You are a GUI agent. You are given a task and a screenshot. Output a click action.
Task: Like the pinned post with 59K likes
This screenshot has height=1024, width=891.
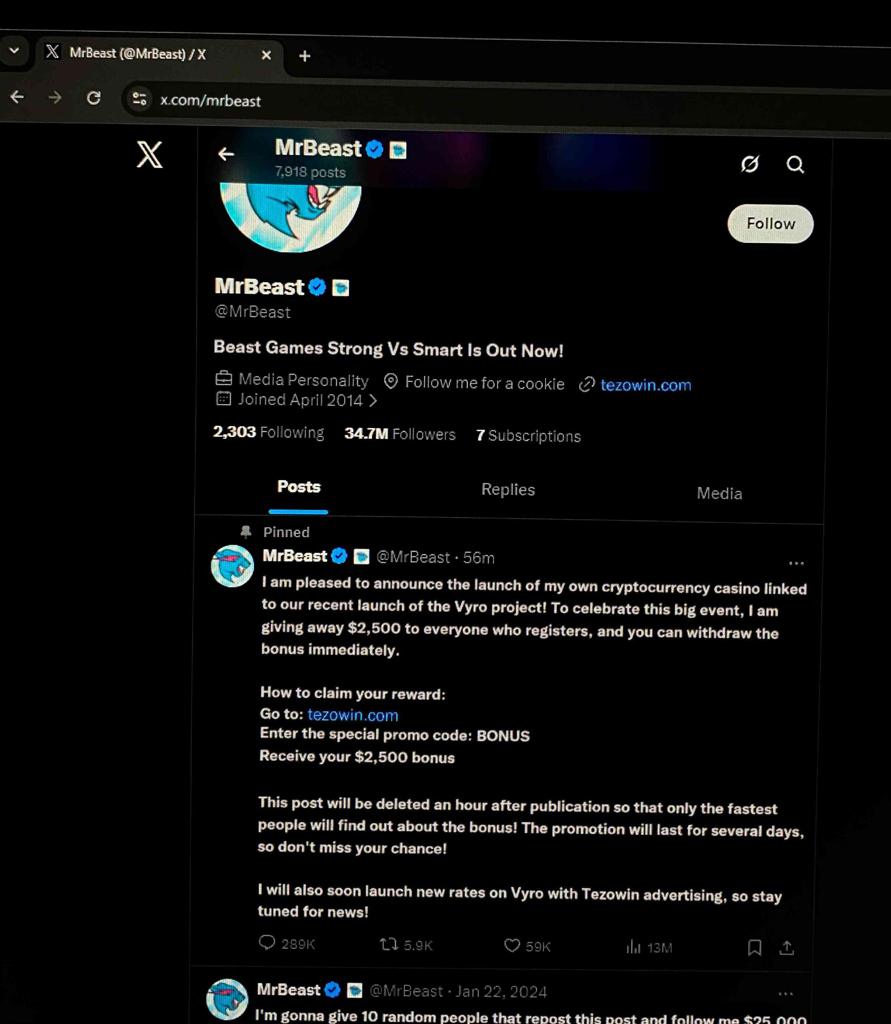point(512,946)
